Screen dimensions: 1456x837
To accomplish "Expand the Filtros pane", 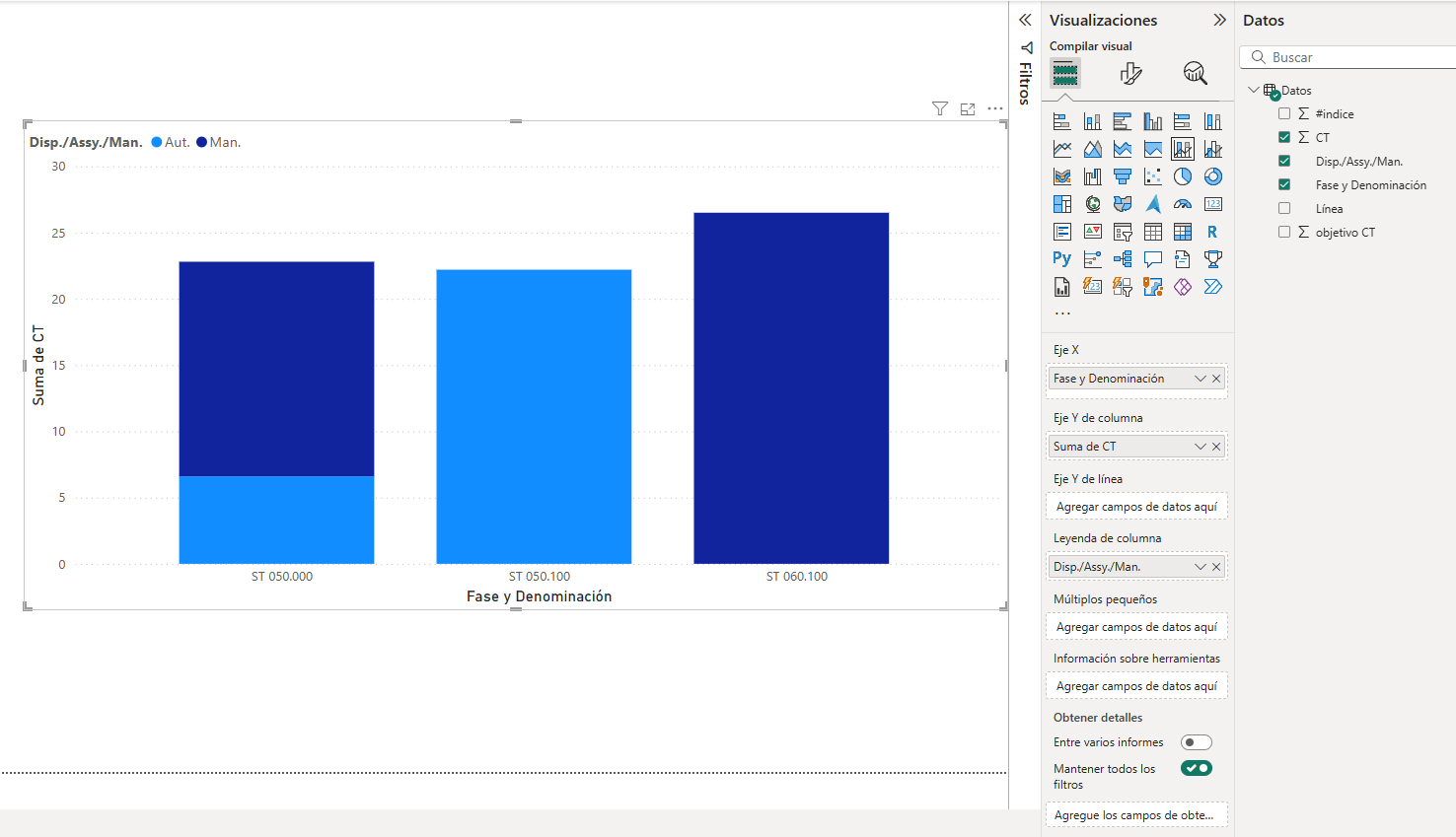I will [1025, 20].
